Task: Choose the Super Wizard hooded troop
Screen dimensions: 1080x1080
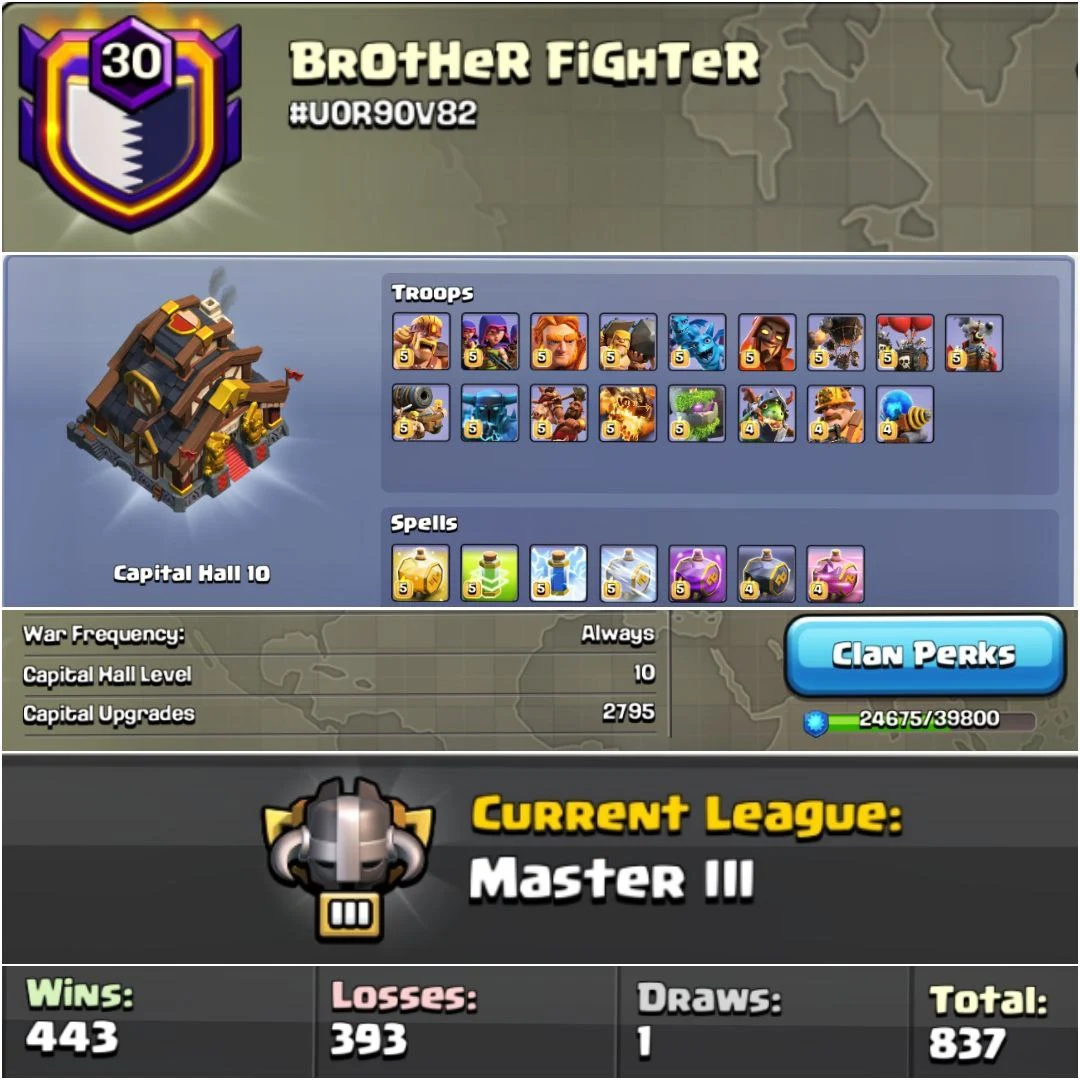Action: (x=767, y=342)
